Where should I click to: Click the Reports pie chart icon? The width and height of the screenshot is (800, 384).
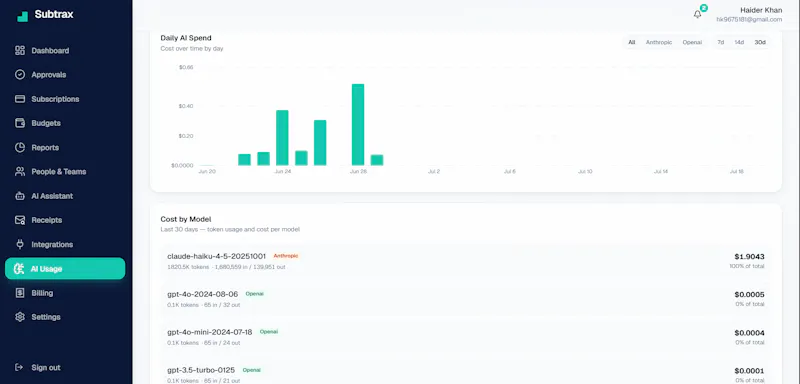pyautogui.click(x=20, y=147)
